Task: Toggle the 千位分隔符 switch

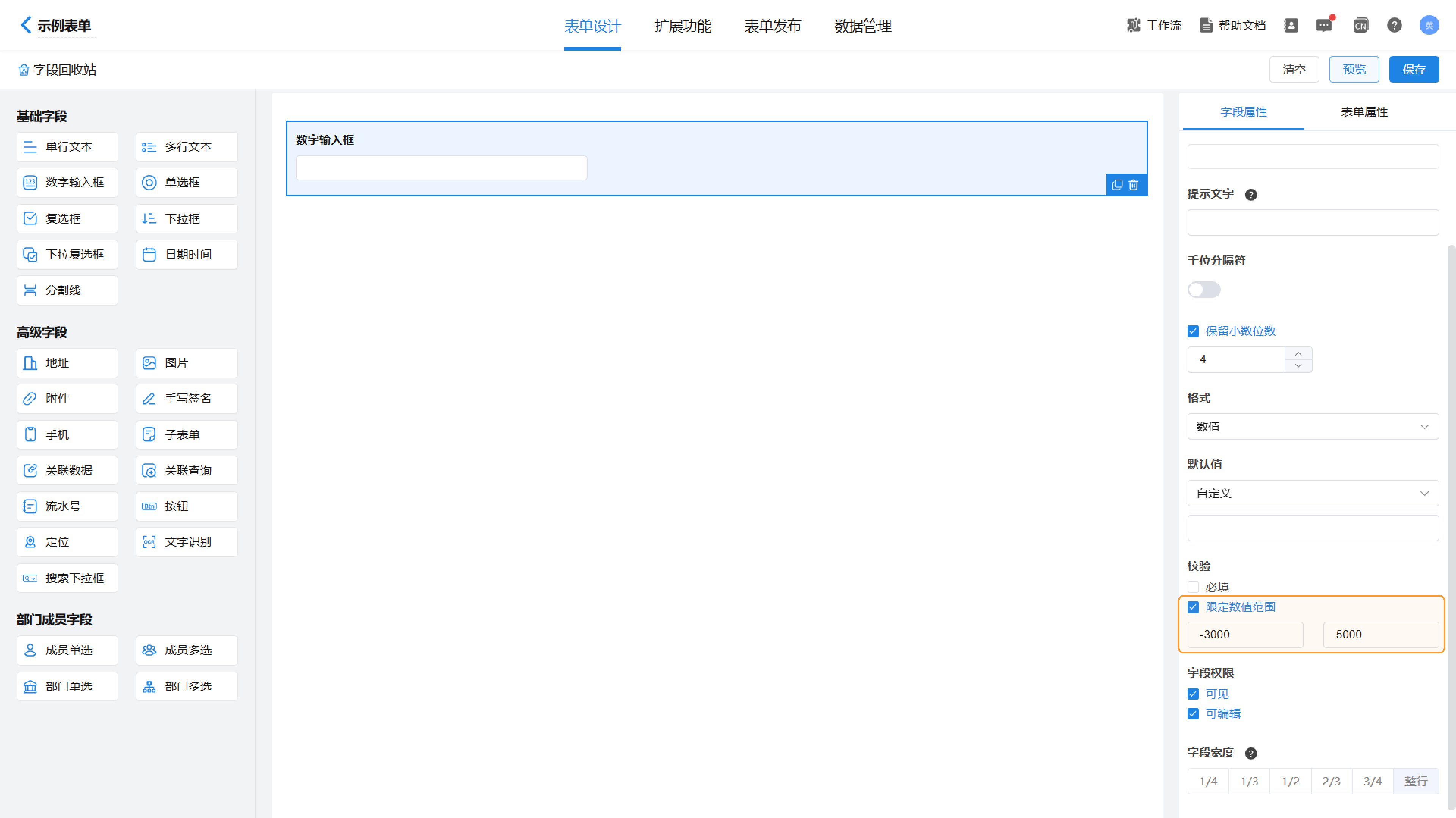Action: pos(1204,290)
